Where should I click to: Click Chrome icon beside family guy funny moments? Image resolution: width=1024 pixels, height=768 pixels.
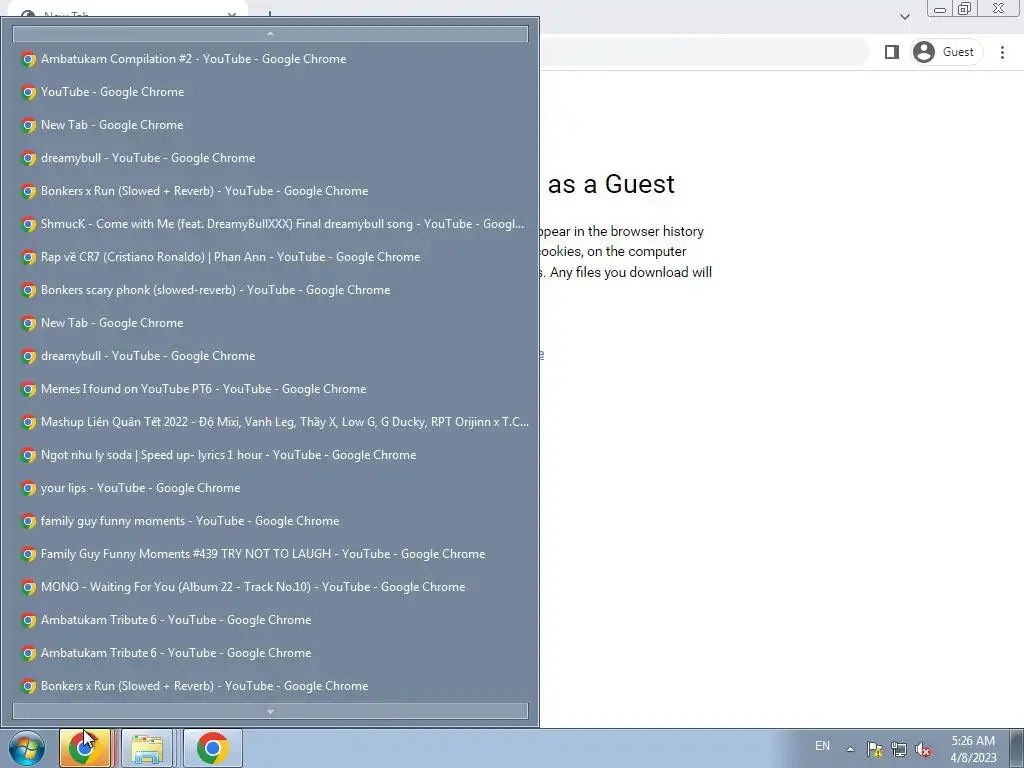pyautogui.click(x=28, y=521)
